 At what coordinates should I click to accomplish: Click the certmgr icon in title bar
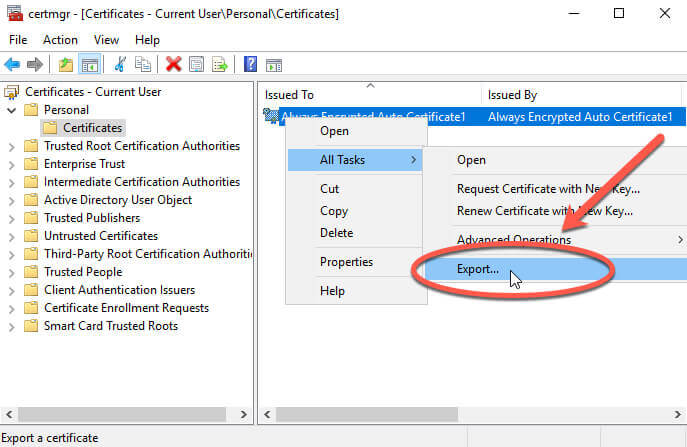(x=14, y=13)
